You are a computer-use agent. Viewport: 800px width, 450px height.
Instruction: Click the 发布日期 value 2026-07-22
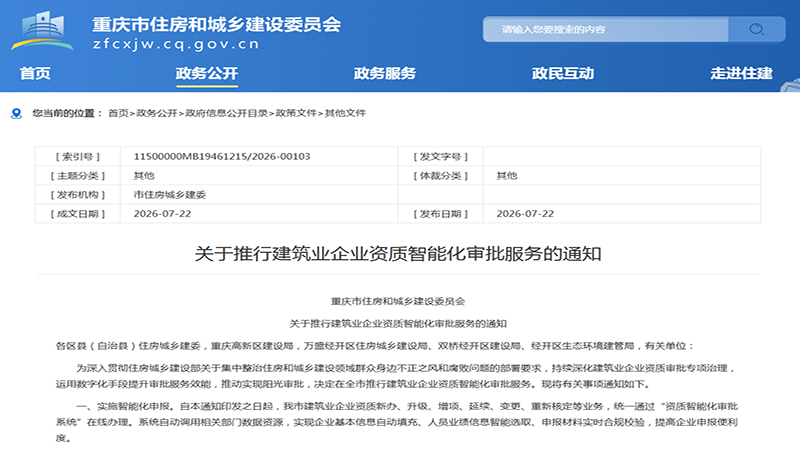(x=525, y=214)
